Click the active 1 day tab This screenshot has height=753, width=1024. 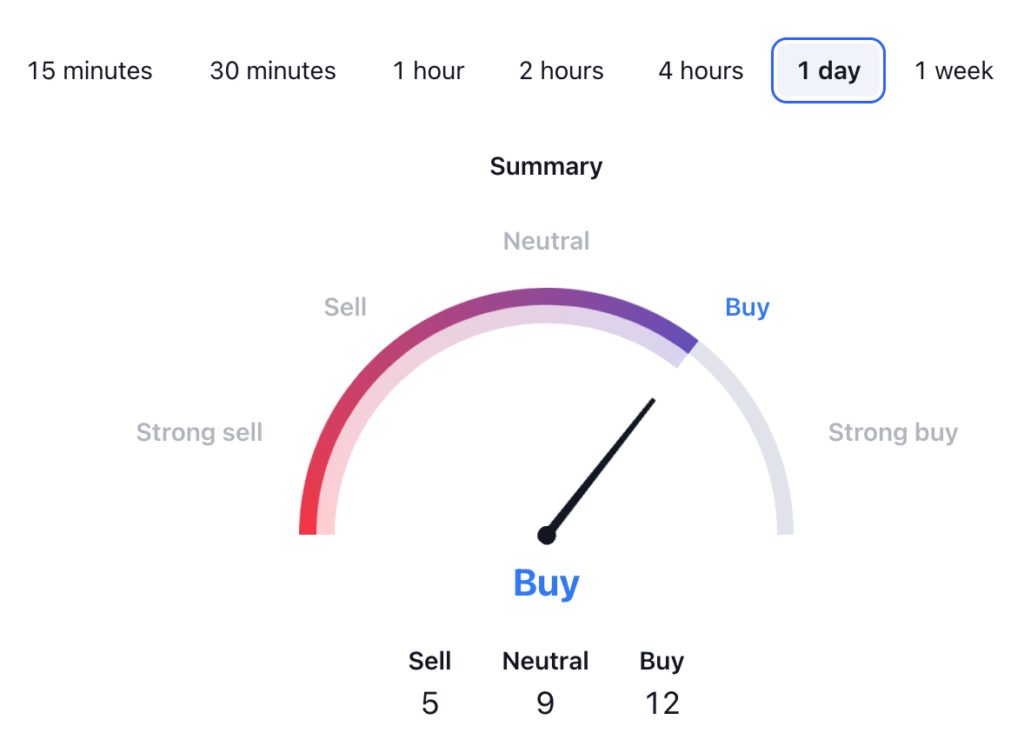828,71
